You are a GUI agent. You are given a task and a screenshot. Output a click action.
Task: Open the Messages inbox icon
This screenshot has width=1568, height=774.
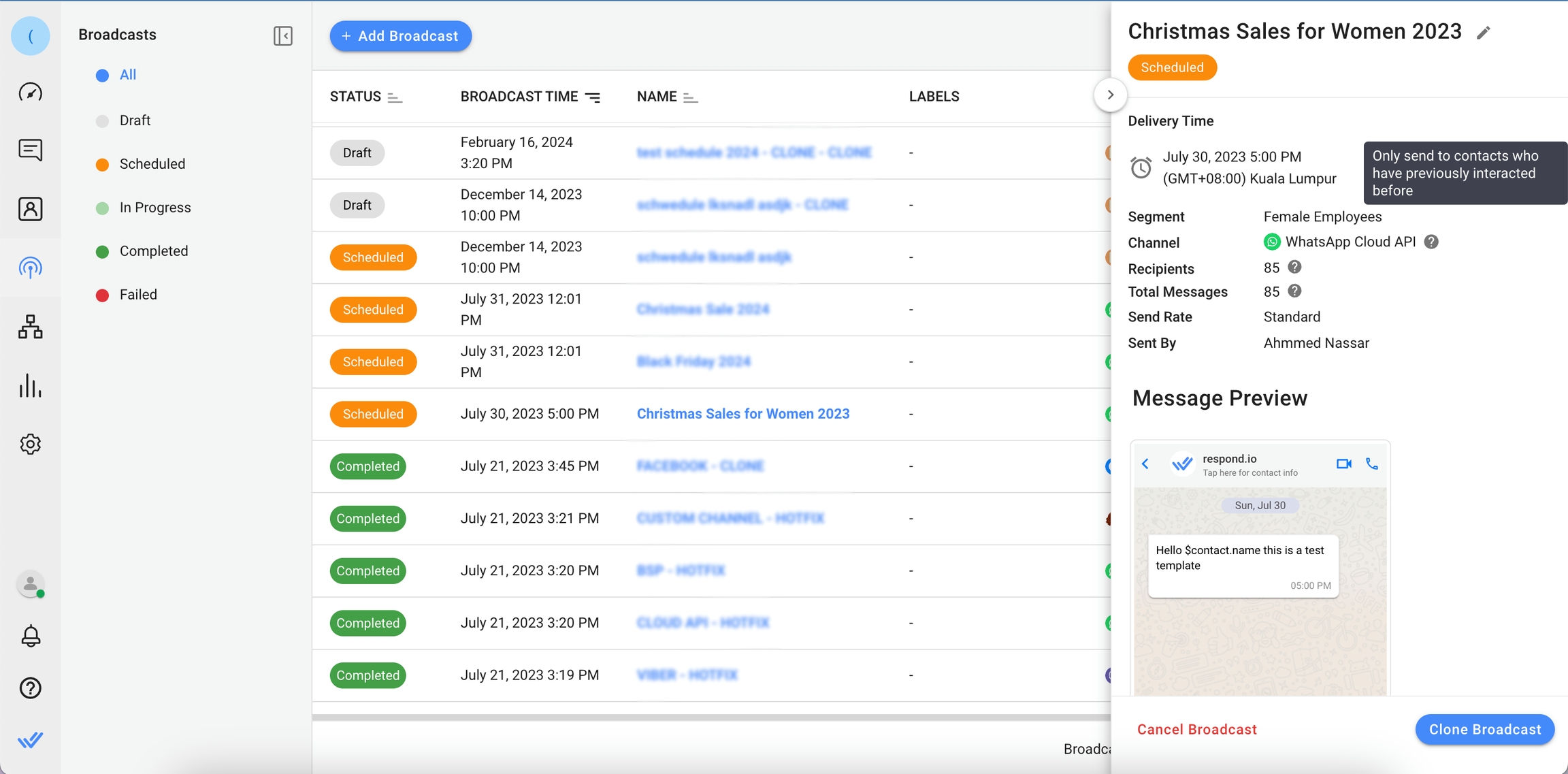click(30, 150)
